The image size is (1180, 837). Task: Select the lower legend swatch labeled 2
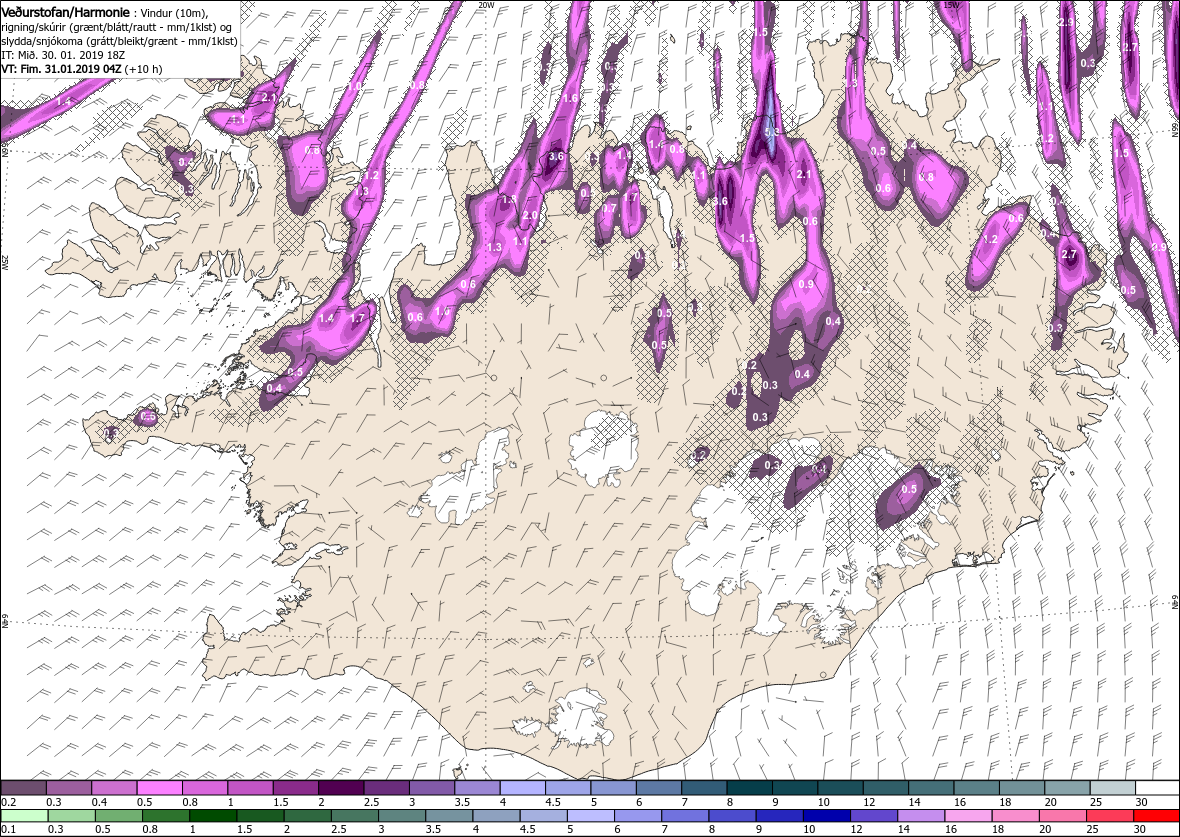pyautogui.click(x=307, y=816)
